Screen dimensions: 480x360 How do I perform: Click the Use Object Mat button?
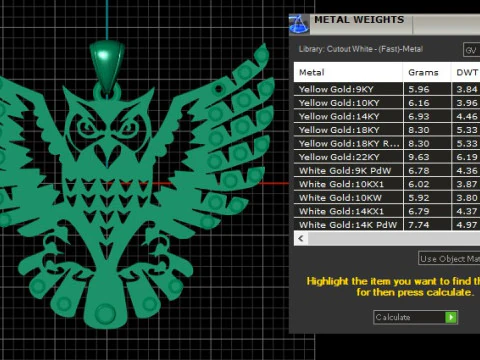449,258
